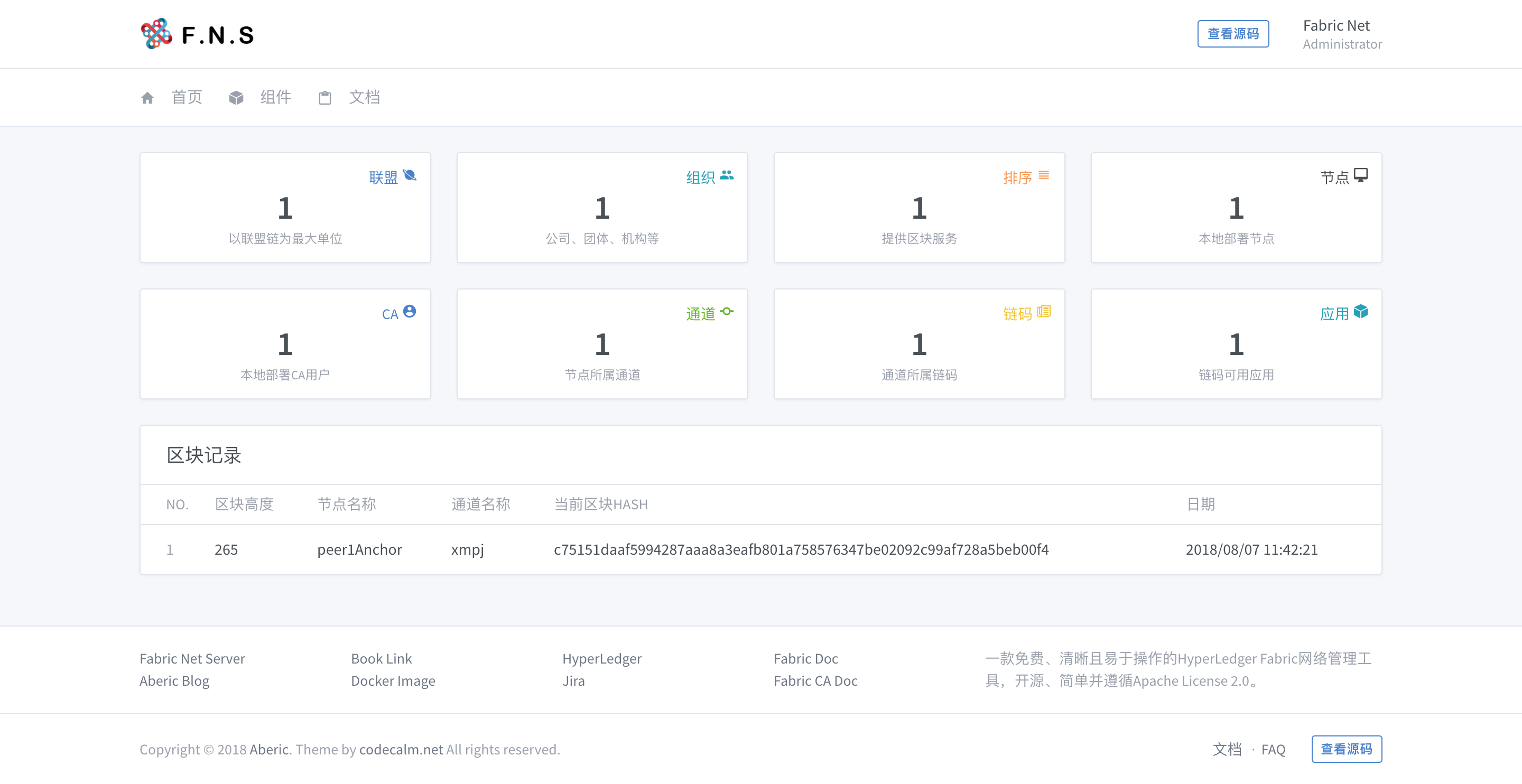Click the user icon on CA card
Image resolution: width=1522 pixels, height=784 pixels.
point(410,311)
